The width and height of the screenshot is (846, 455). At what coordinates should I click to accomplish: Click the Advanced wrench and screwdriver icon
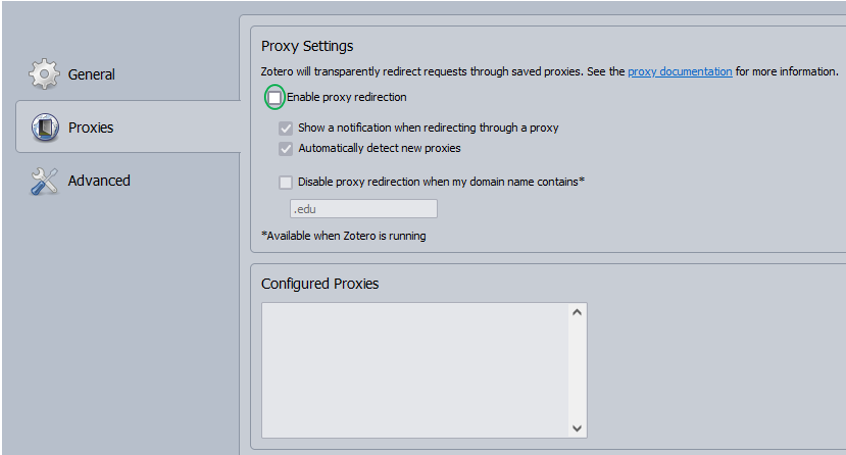44,181
